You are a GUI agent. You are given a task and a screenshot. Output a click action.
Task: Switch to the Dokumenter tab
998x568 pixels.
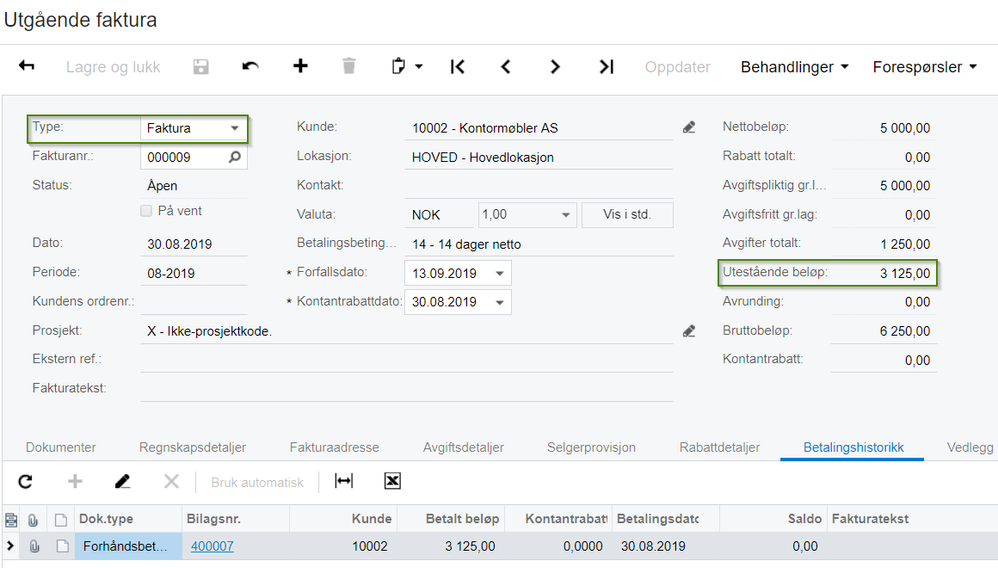coord(60,447)
